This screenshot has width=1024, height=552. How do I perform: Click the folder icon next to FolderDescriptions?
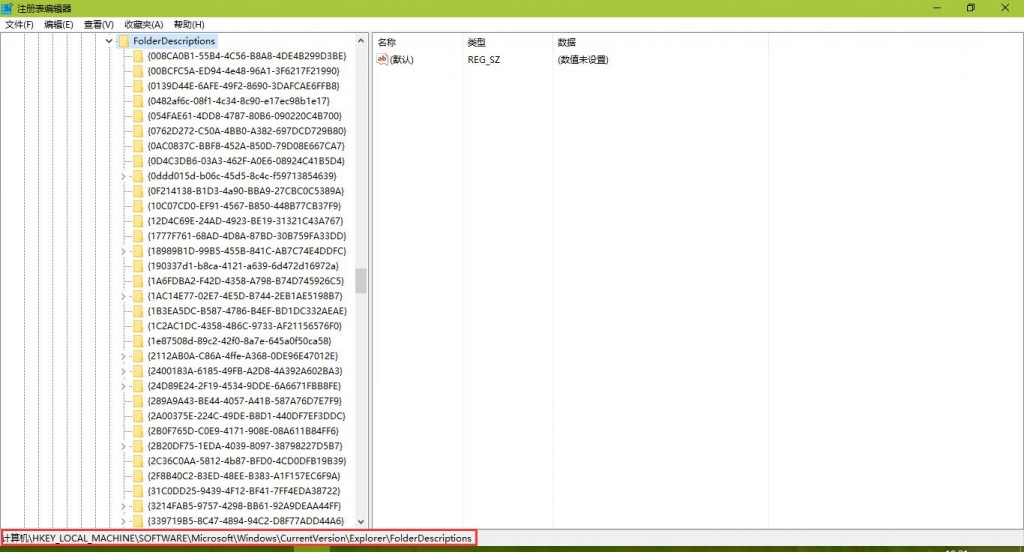pyautogui.click(x=123, y=41)
